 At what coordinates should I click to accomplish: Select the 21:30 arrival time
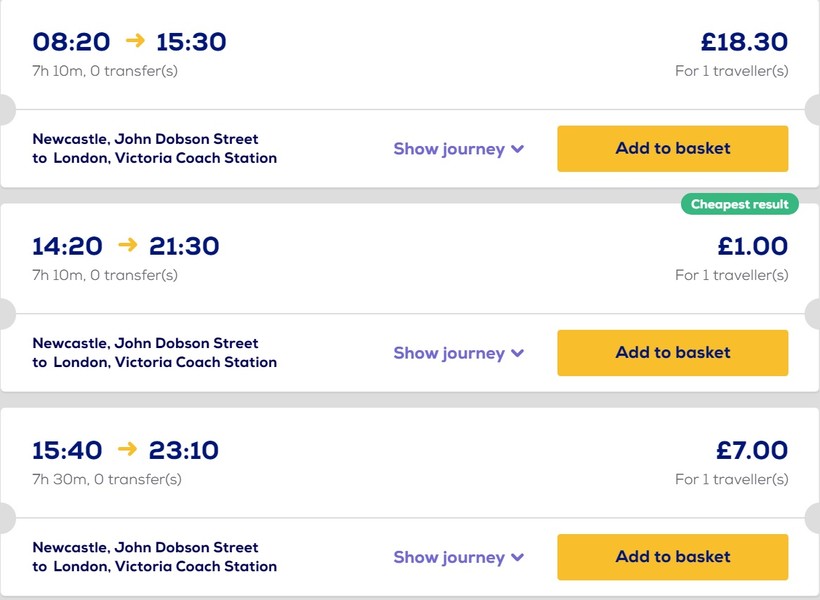[184, 246]
